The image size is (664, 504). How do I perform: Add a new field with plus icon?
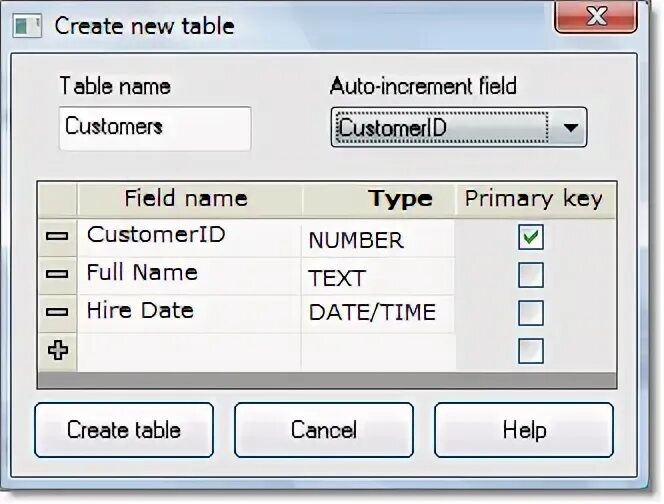click(x=58, y=351)
